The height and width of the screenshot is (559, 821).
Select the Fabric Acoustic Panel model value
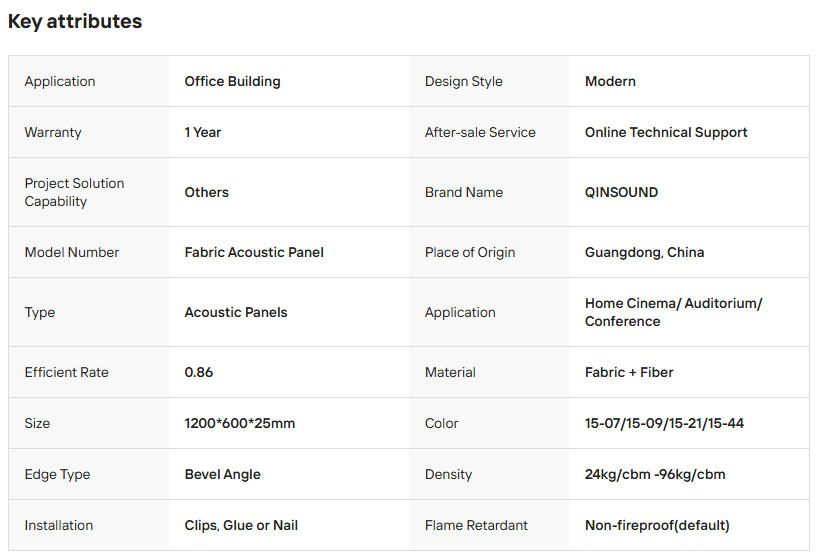click(254, 252)
